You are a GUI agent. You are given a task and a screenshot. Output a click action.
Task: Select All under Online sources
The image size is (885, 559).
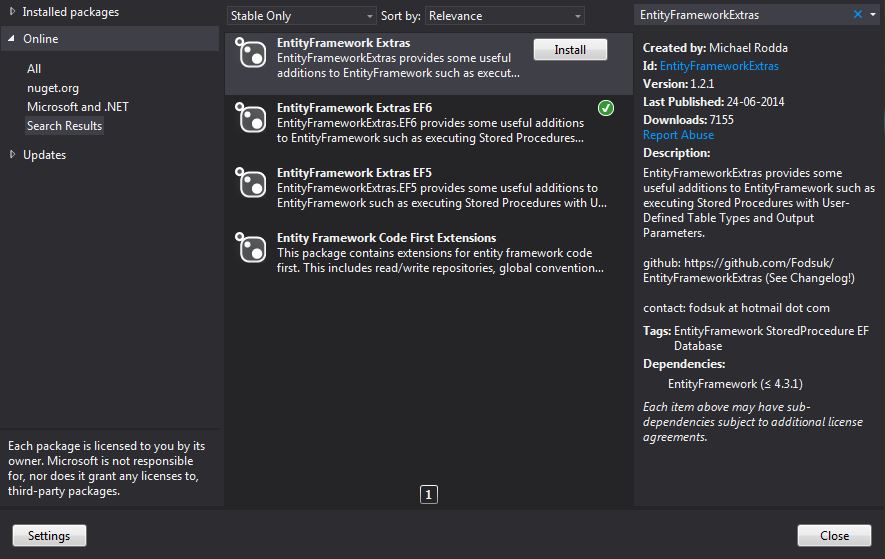[x=34, y=68]
